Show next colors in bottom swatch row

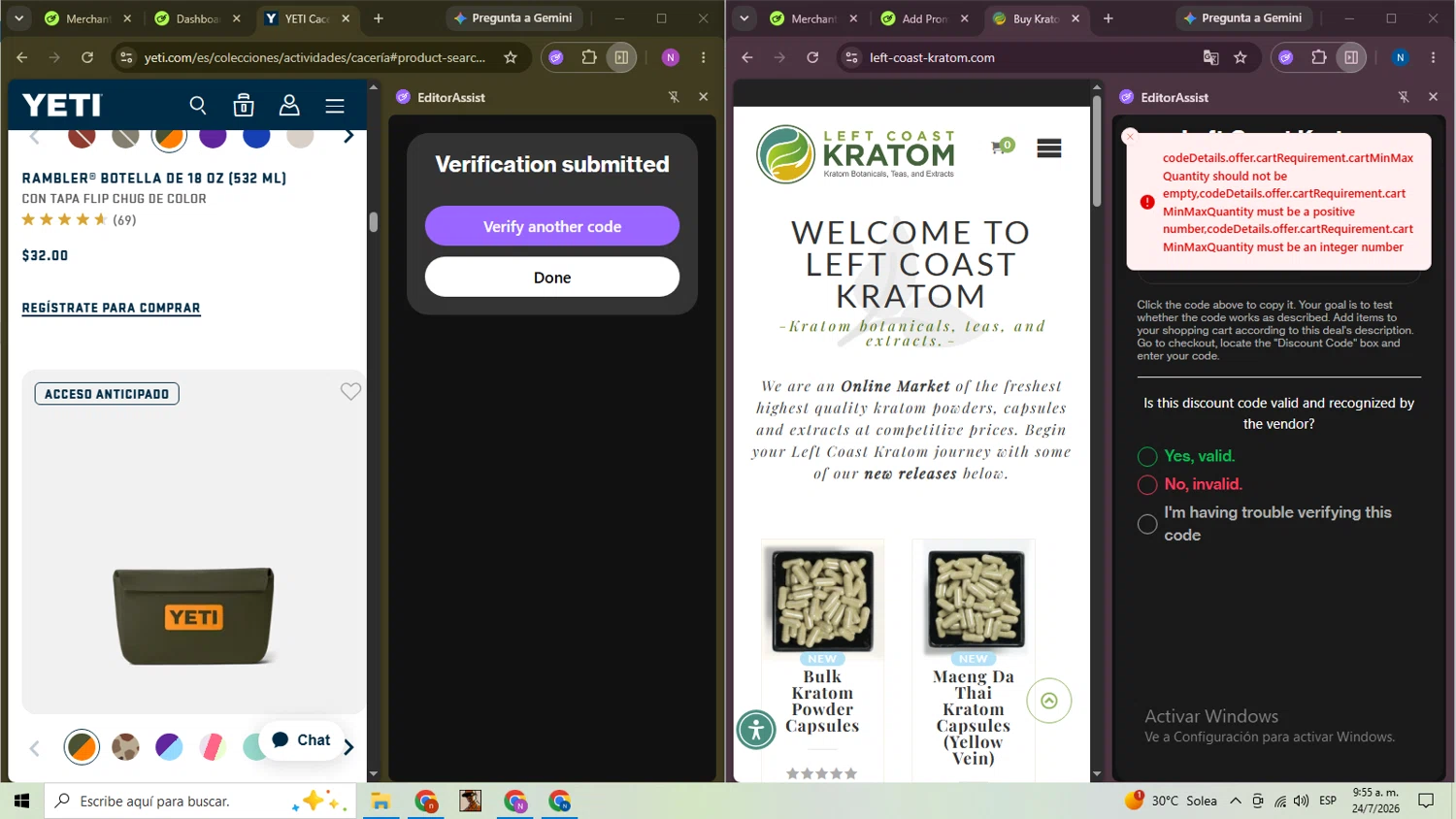click(x=348, y=747)
